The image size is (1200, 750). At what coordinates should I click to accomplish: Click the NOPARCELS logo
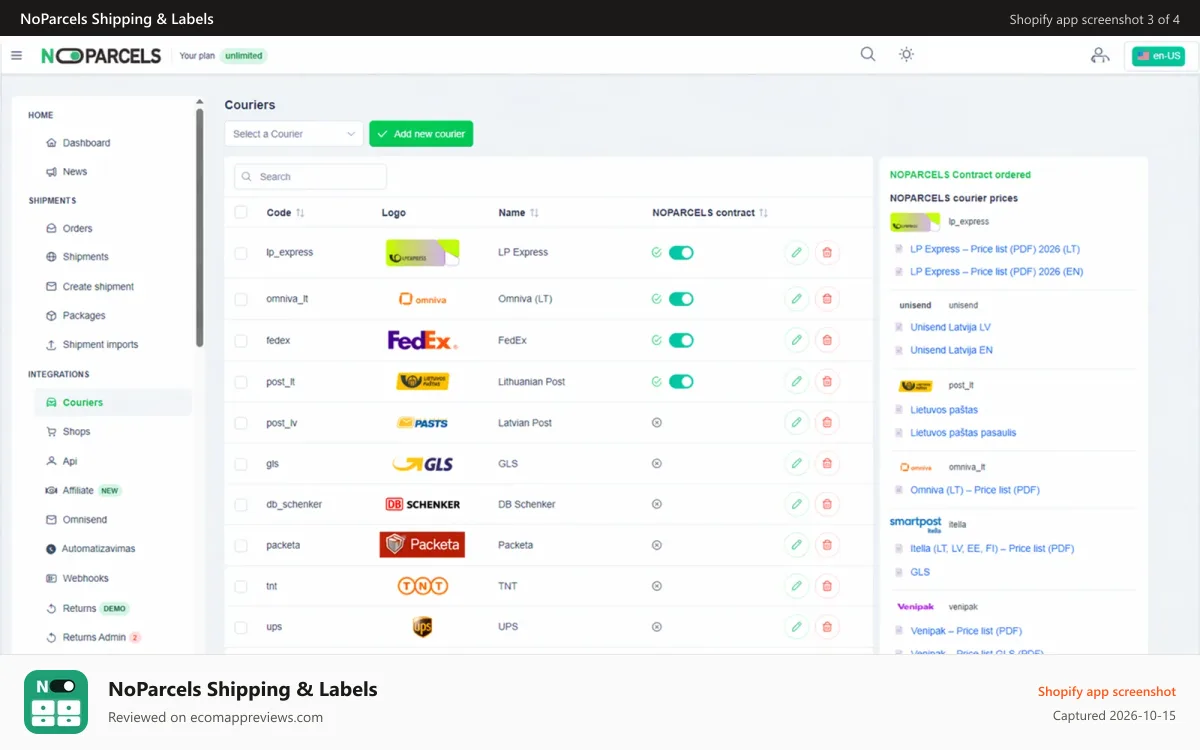(101, 56)
